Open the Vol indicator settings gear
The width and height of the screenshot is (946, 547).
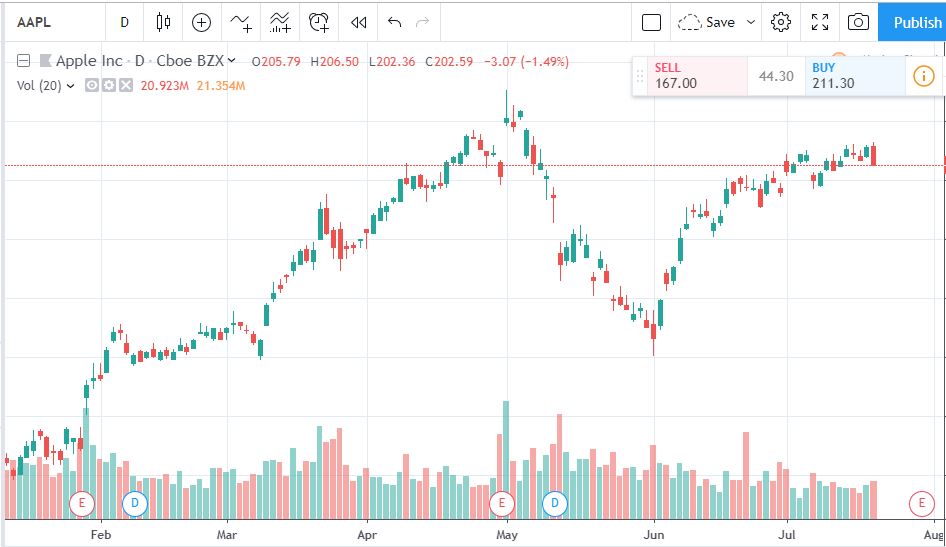coord(108,85)
